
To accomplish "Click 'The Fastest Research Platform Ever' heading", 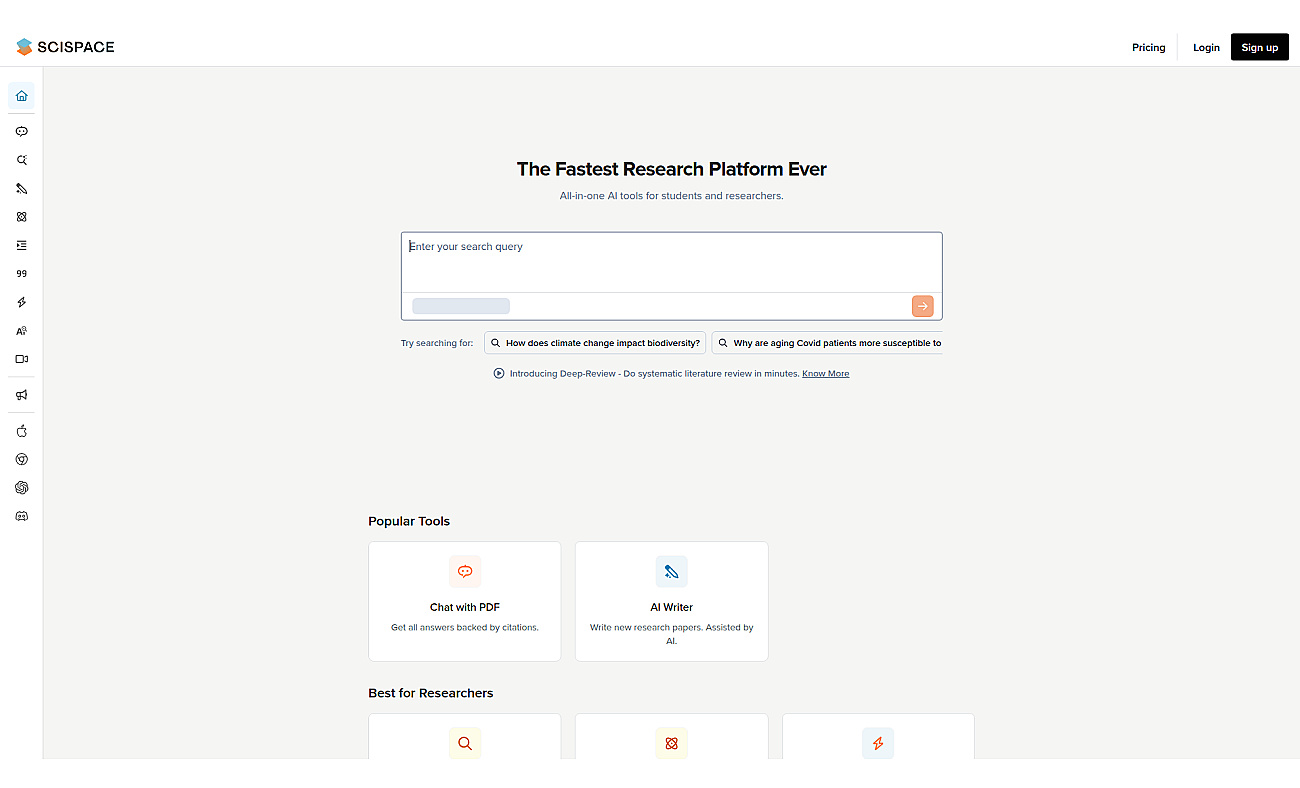I will point(672,169).
